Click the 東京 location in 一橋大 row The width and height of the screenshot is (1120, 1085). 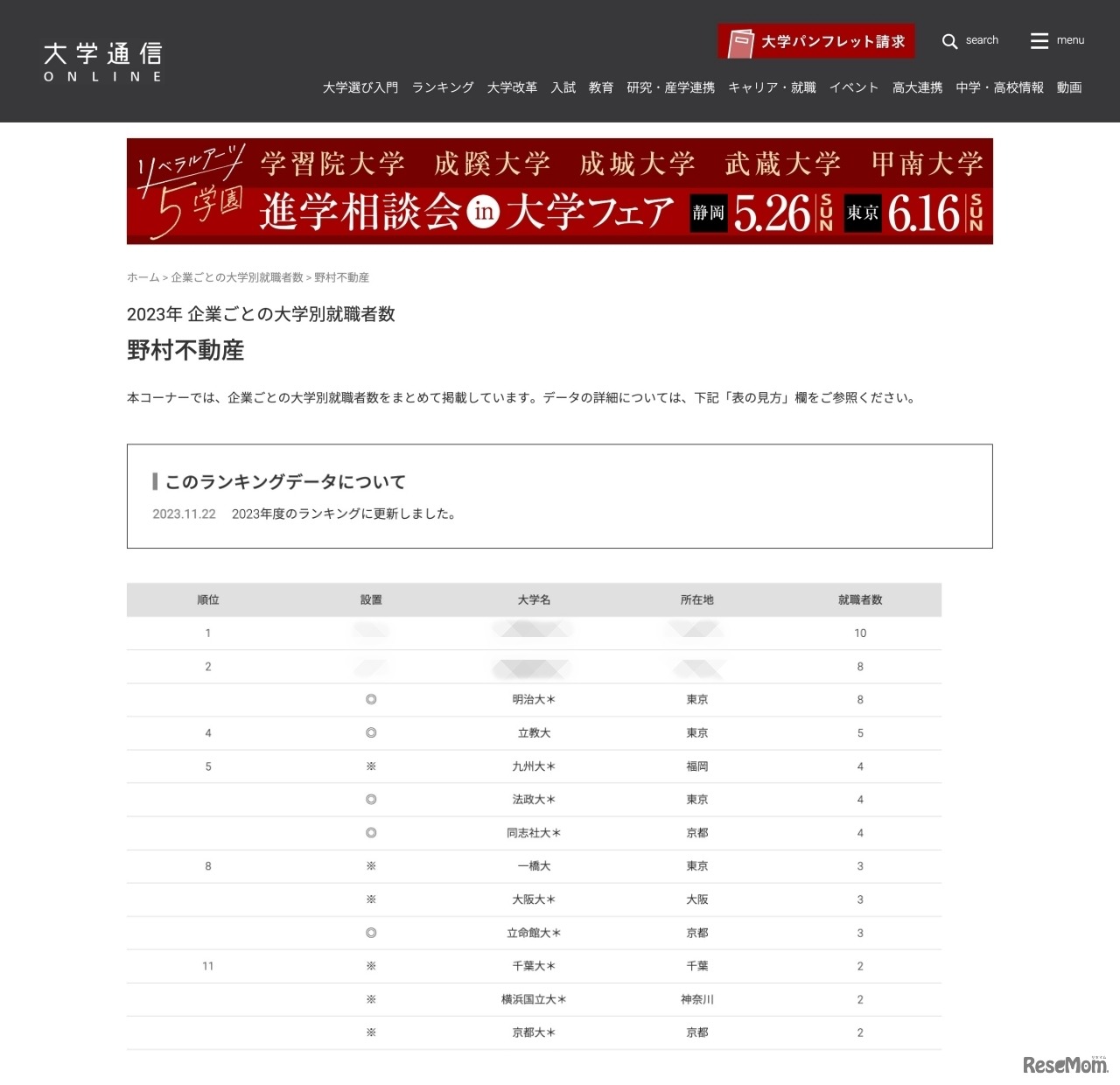697,866
